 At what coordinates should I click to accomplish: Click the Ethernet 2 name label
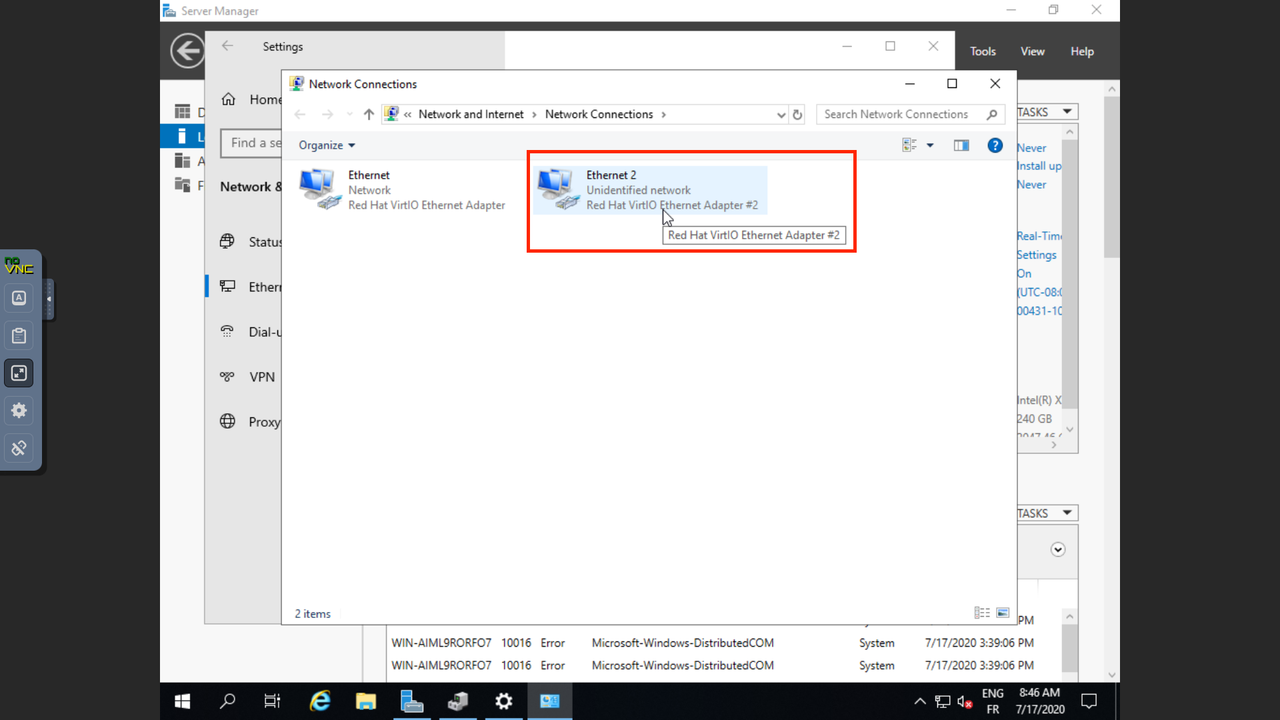pos(611,175)
